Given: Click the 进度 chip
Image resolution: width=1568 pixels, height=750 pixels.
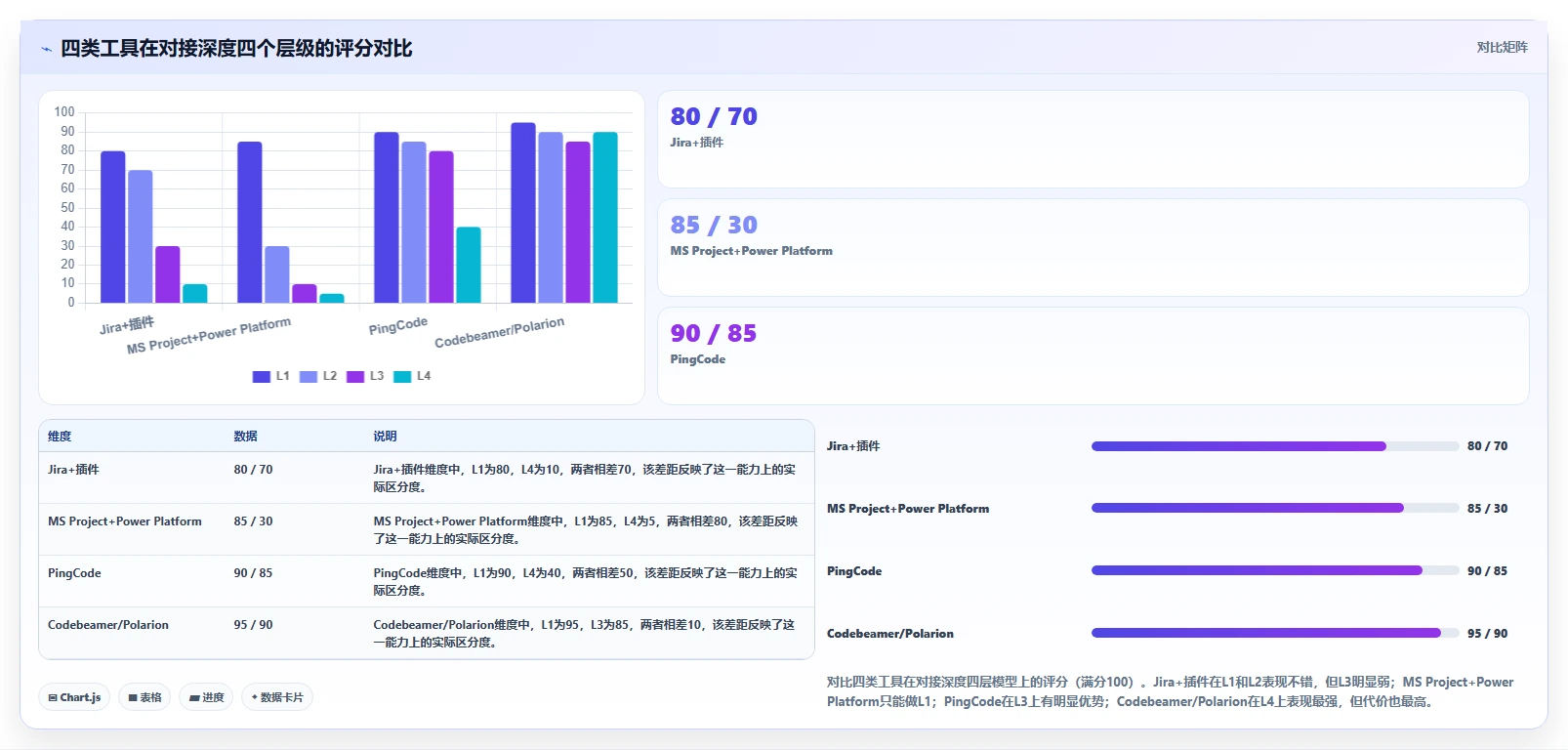Looking at the screenshot, I should [x=206, y=697].
